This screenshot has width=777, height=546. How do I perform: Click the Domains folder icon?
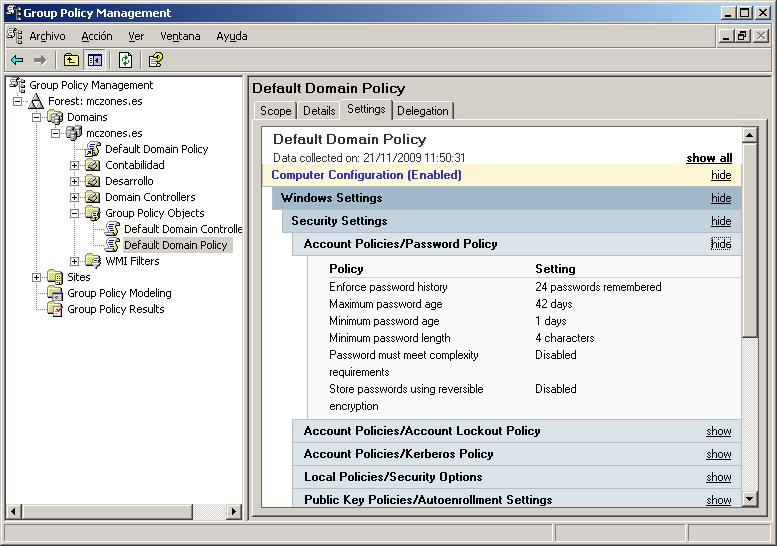pos(55,117)
